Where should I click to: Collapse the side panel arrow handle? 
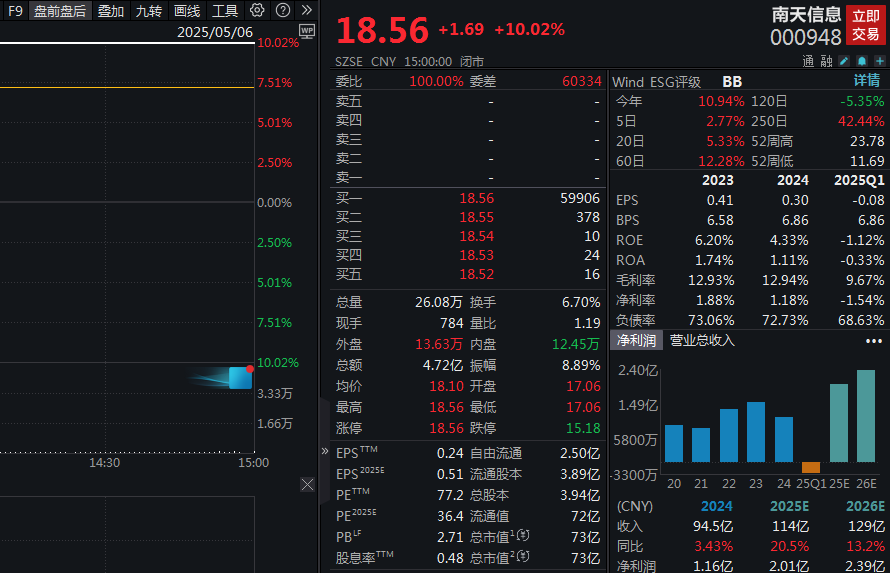[x=325, y=451]
